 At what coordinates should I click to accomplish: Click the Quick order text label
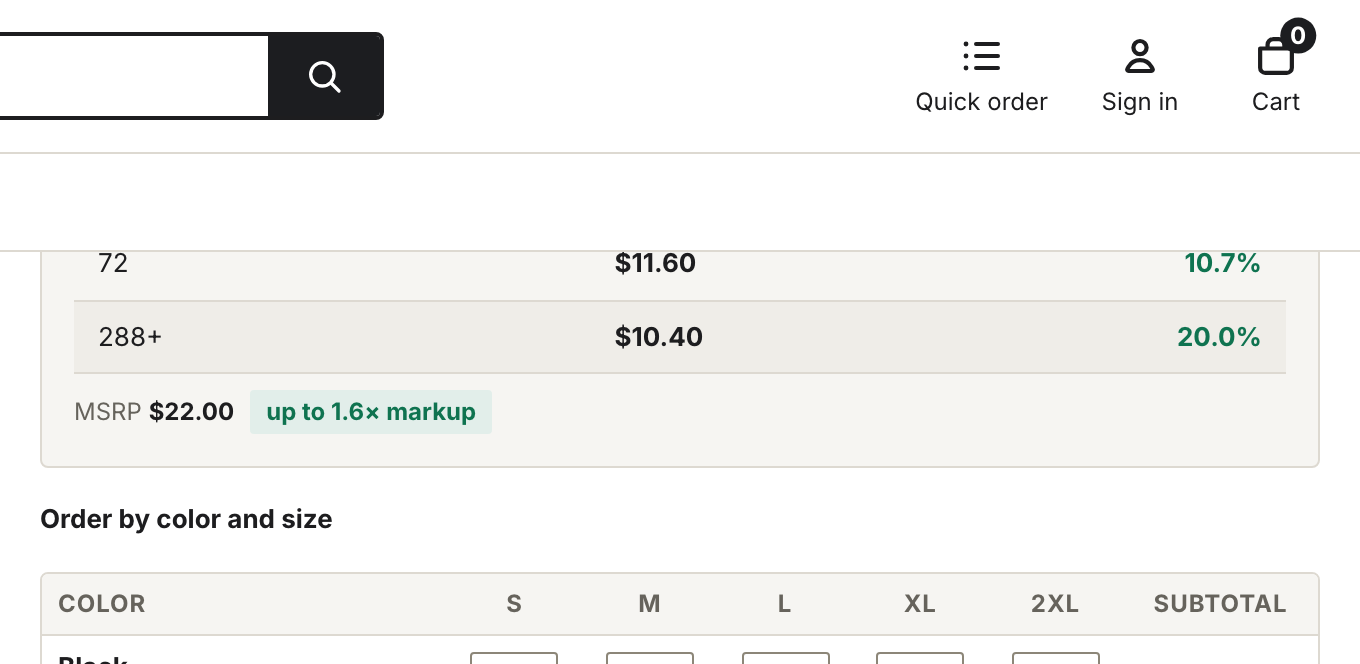pos(981,102)
